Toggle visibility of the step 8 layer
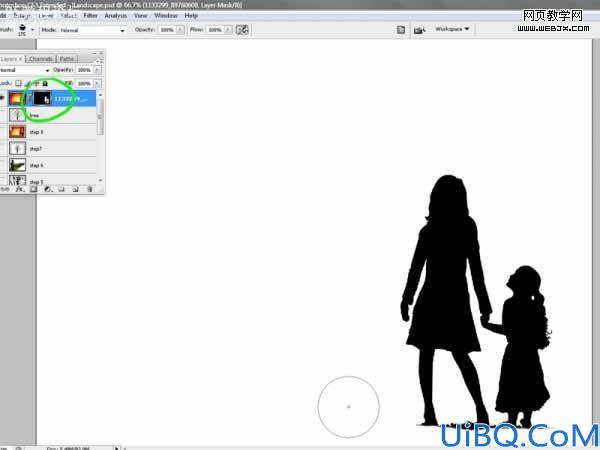 (x=2, y=132)
